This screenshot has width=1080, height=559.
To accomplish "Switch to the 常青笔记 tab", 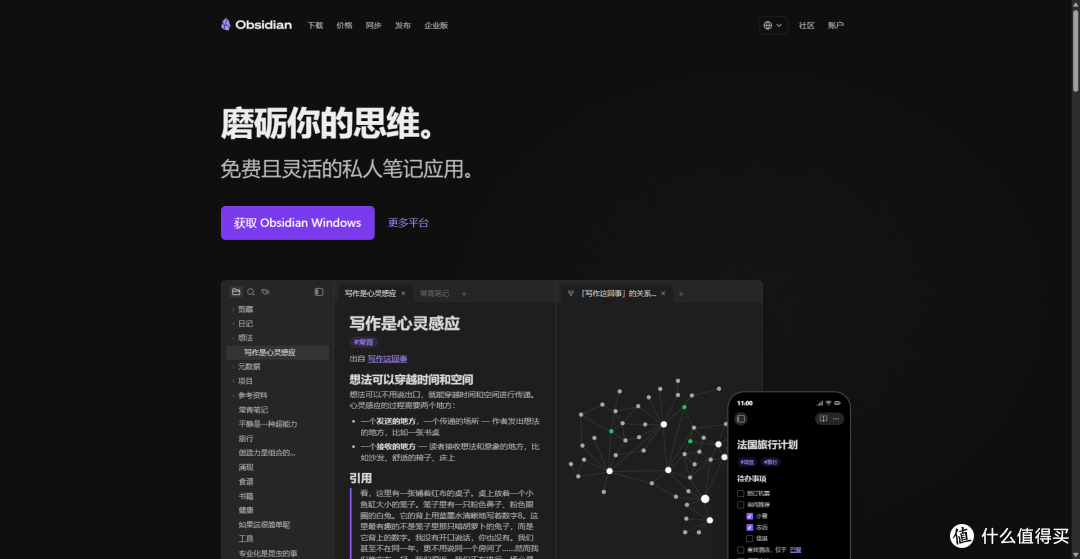I will pos(434,293).
